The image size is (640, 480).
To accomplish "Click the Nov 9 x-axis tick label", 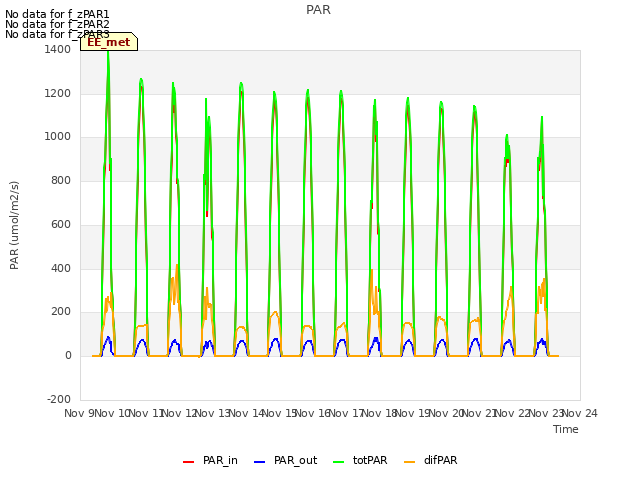I will point(80,413).
